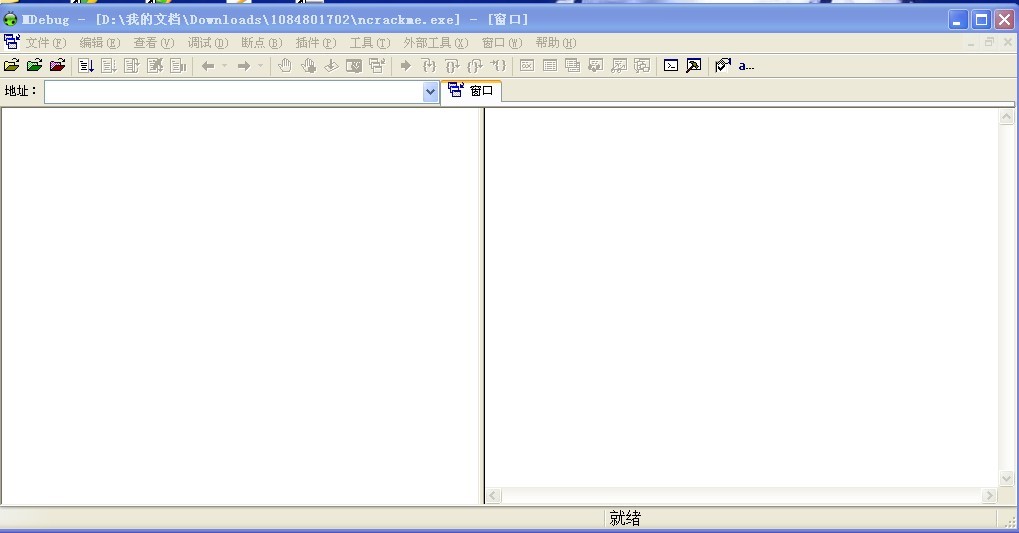Click the 'a...' toolbar item
This screenshot has height=533, width=1019.
tap(746, 66)
